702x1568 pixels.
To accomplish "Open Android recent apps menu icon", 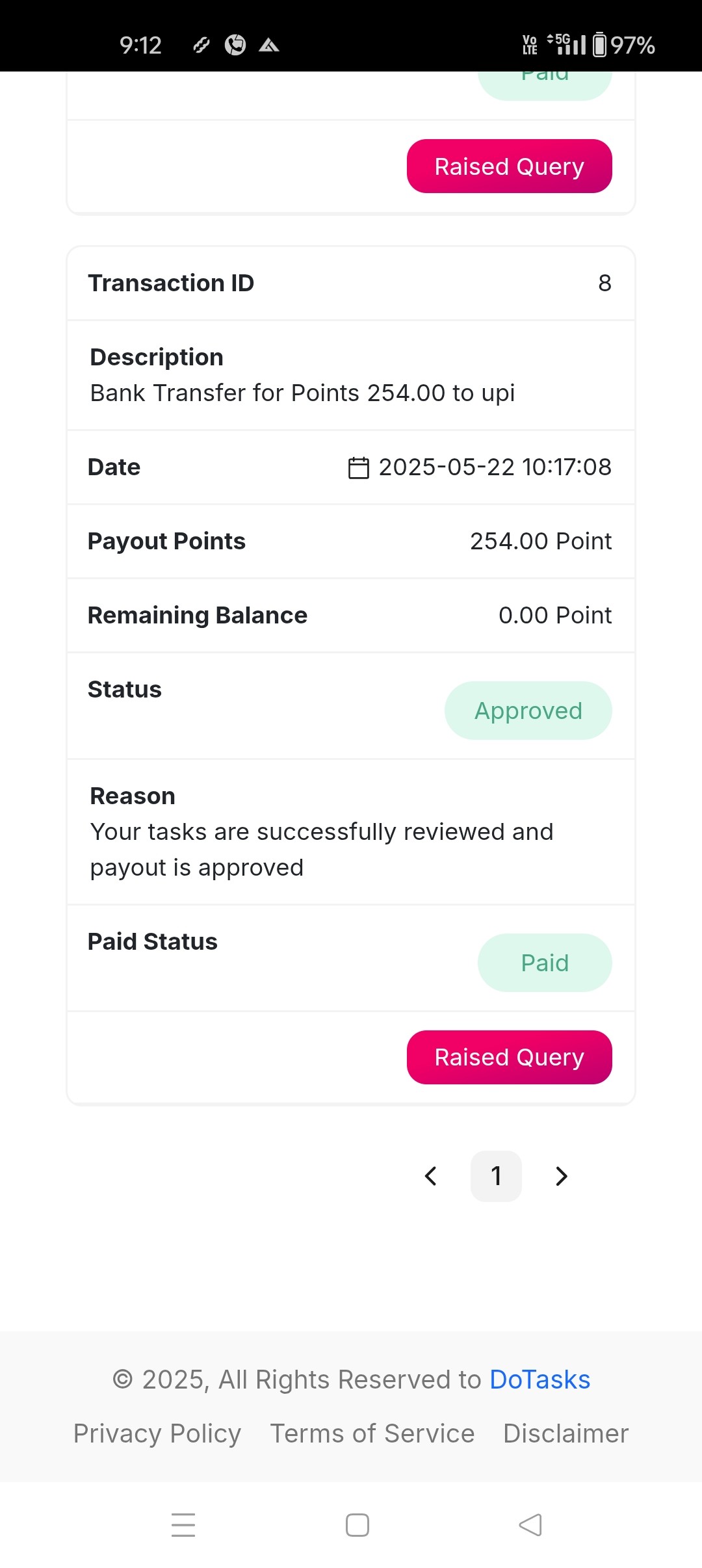I will 183,1525.
